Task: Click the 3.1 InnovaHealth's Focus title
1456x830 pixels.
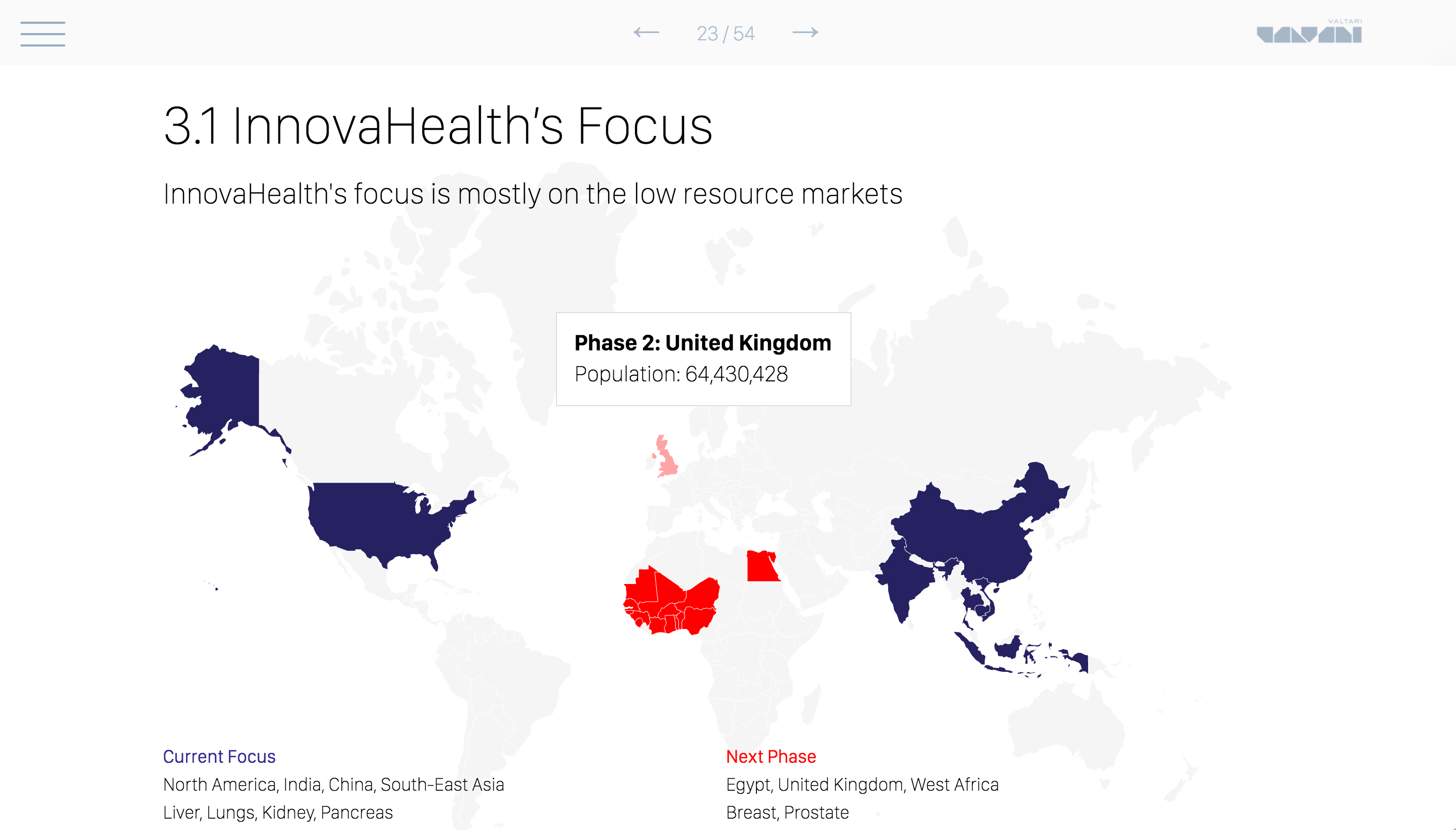Action: [x=438, y=126]
